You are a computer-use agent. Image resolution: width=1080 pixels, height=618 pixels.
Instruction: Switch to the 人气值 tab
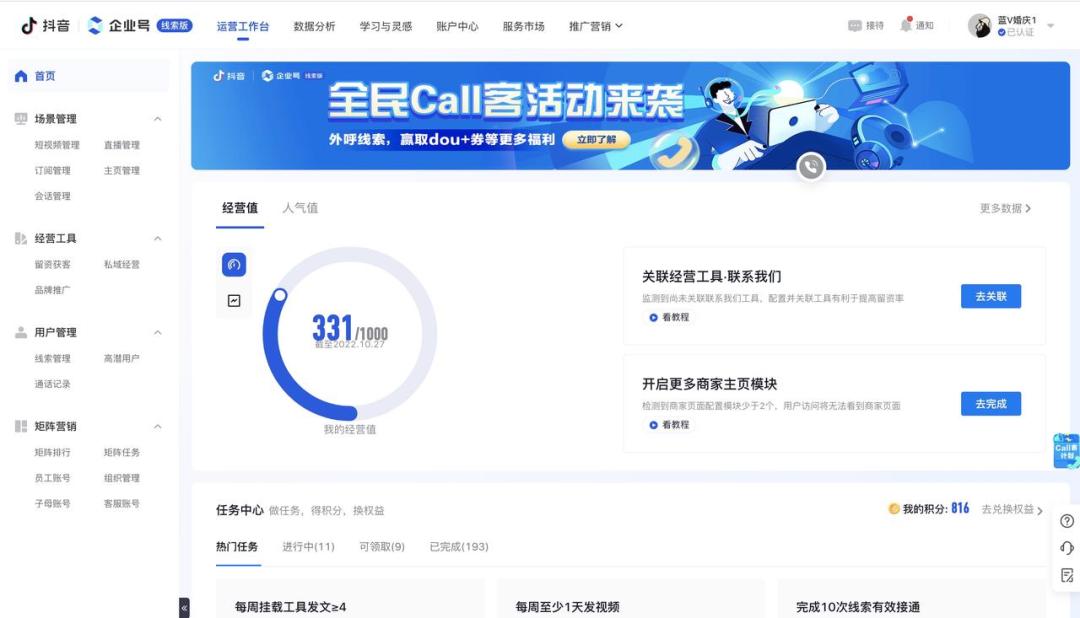[302, 208]
